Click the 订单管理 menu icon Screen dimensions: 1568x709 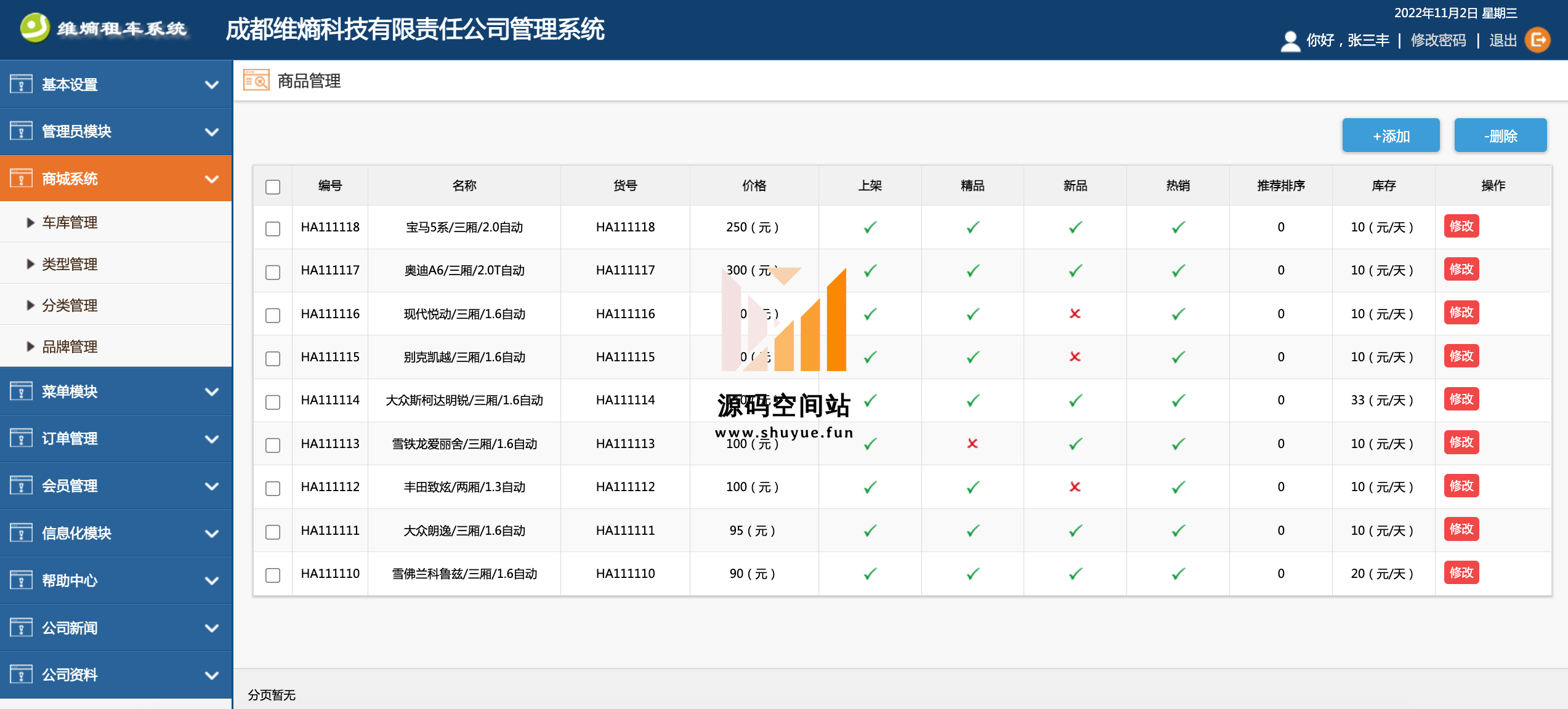pos(21,438)
